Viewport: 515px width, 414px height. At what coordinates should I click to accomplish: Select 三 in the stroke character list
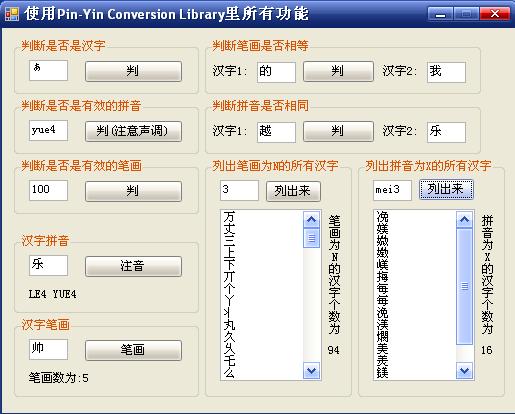tap(229, 240)
